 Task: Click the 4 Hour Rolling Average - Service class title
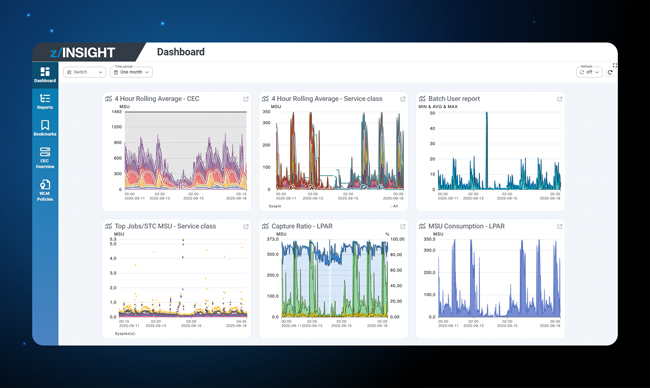[327, 99]
